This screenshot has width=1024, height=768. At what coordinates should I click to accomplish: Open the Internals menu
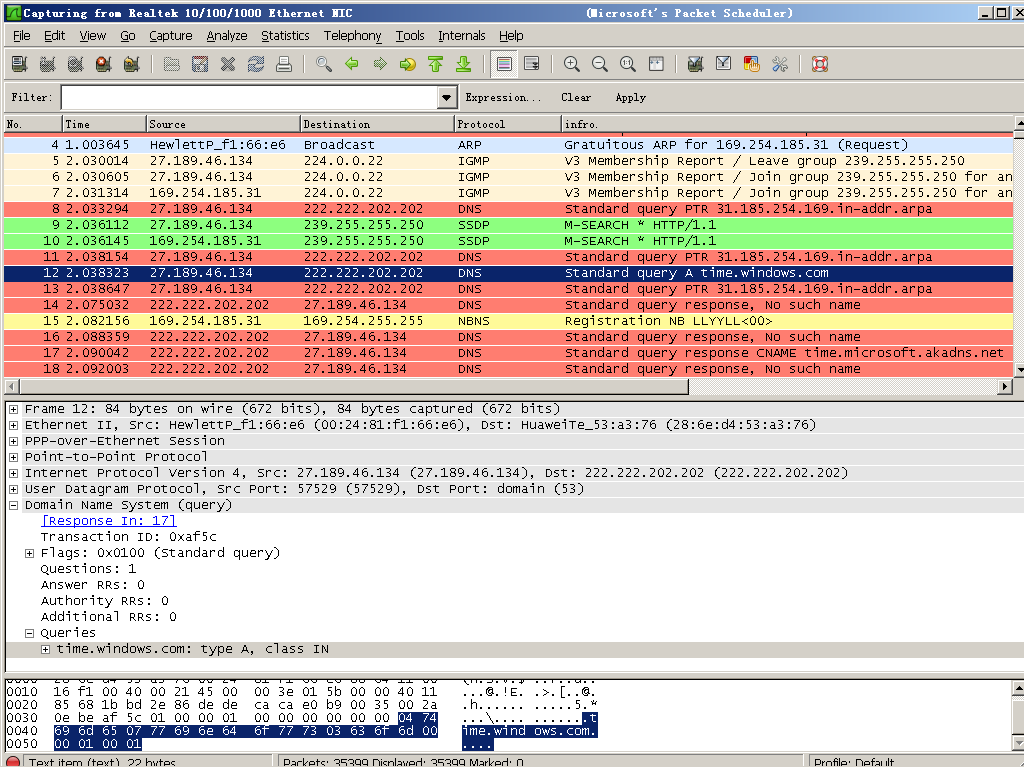tap(462, 35)
